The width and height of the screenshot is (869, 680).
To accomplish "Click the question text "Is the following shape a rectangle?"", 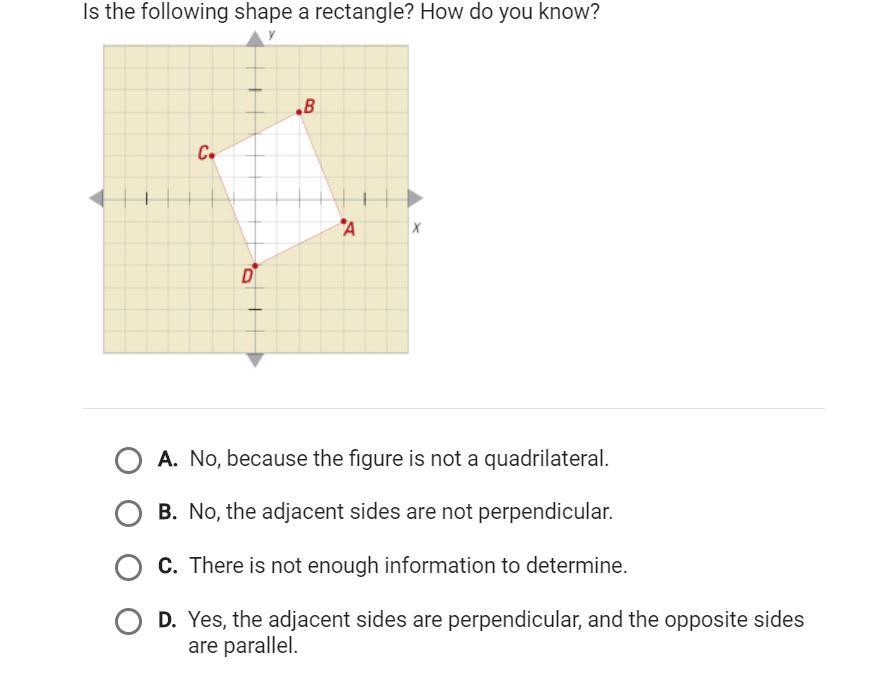I will (249, 13).
